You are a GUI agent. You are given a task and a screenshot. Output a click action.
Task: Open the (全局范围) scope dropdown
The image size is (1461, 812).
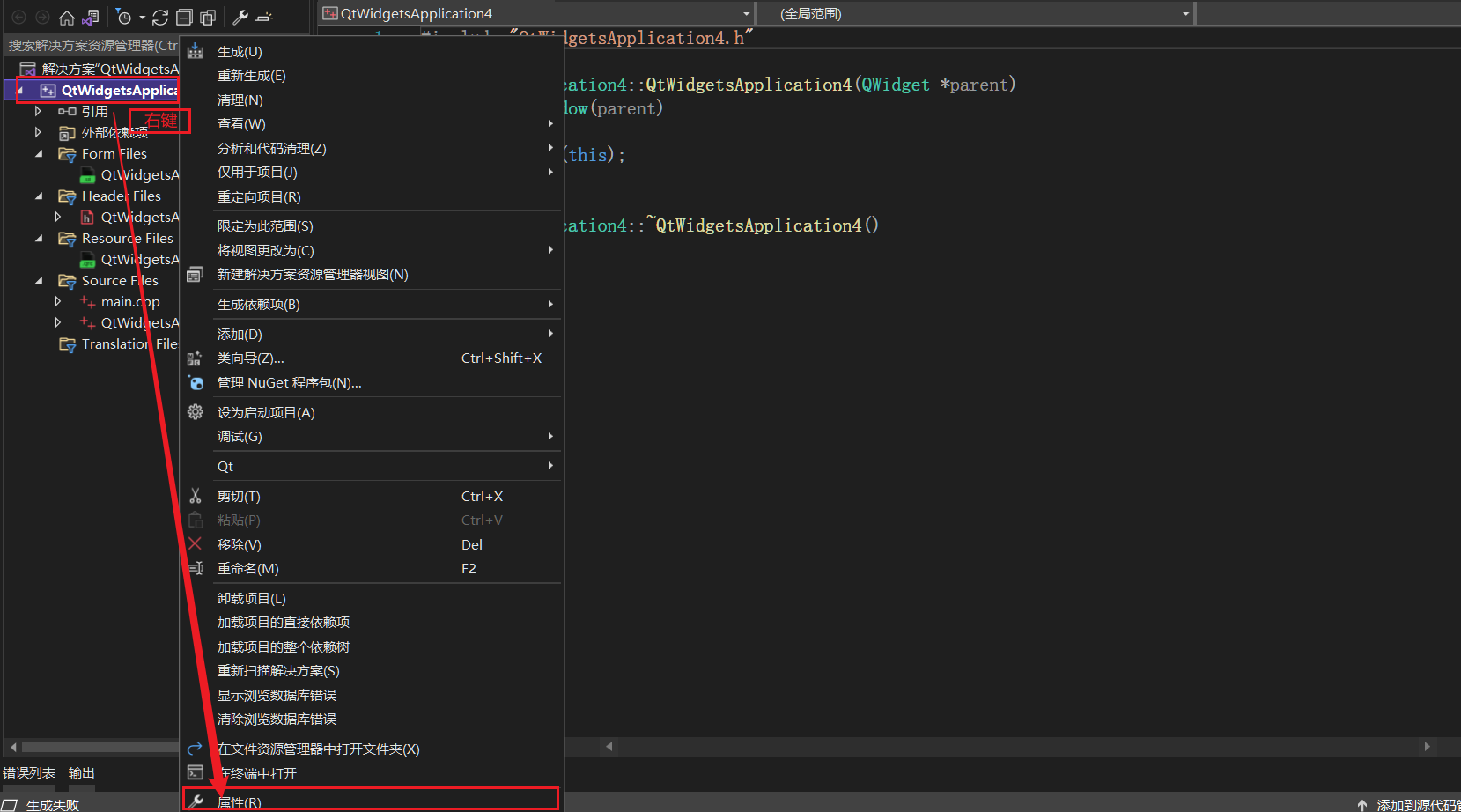pyautogui.click(x=1184, y=13)
